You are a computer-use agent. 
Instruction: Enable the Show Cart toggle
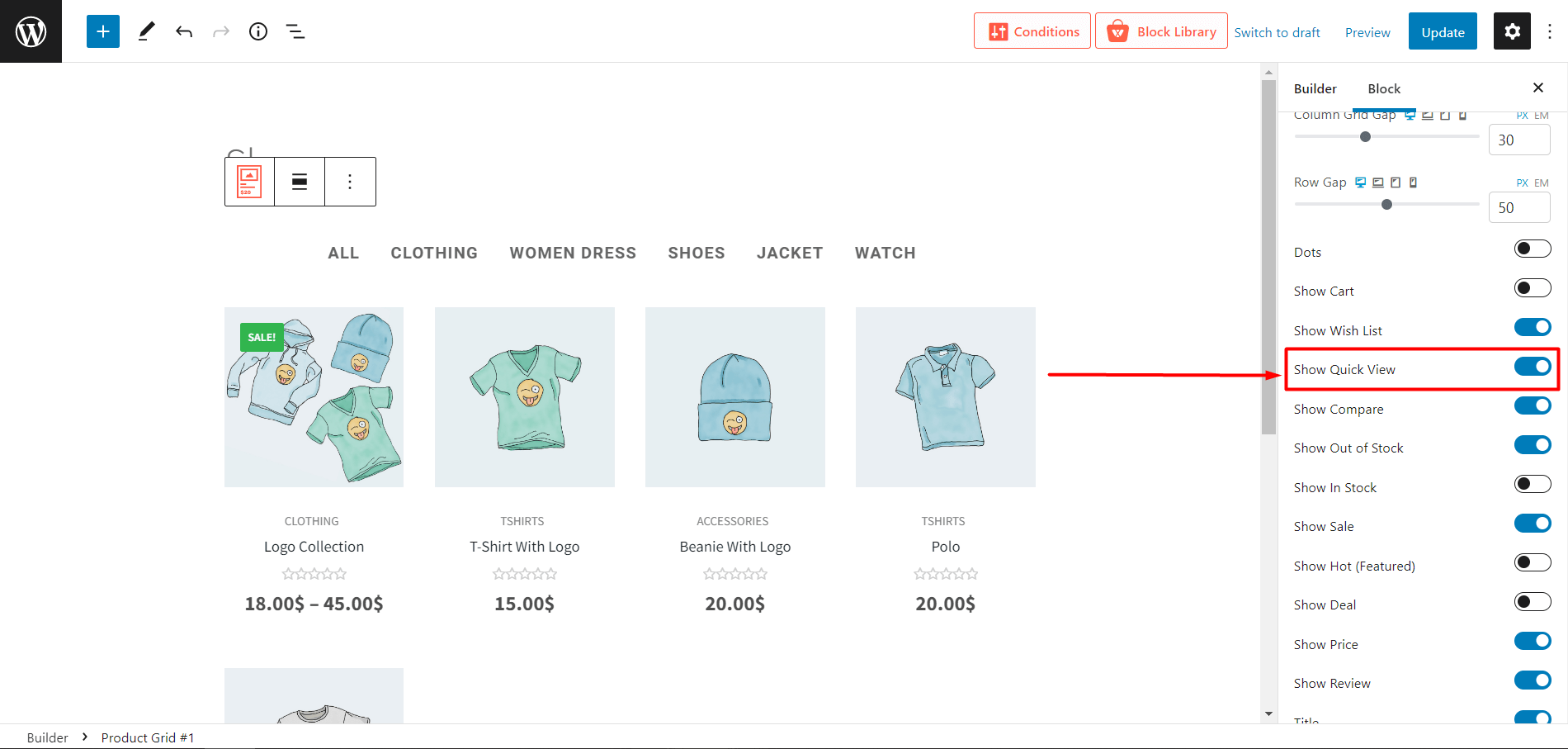click(1532, 287)
